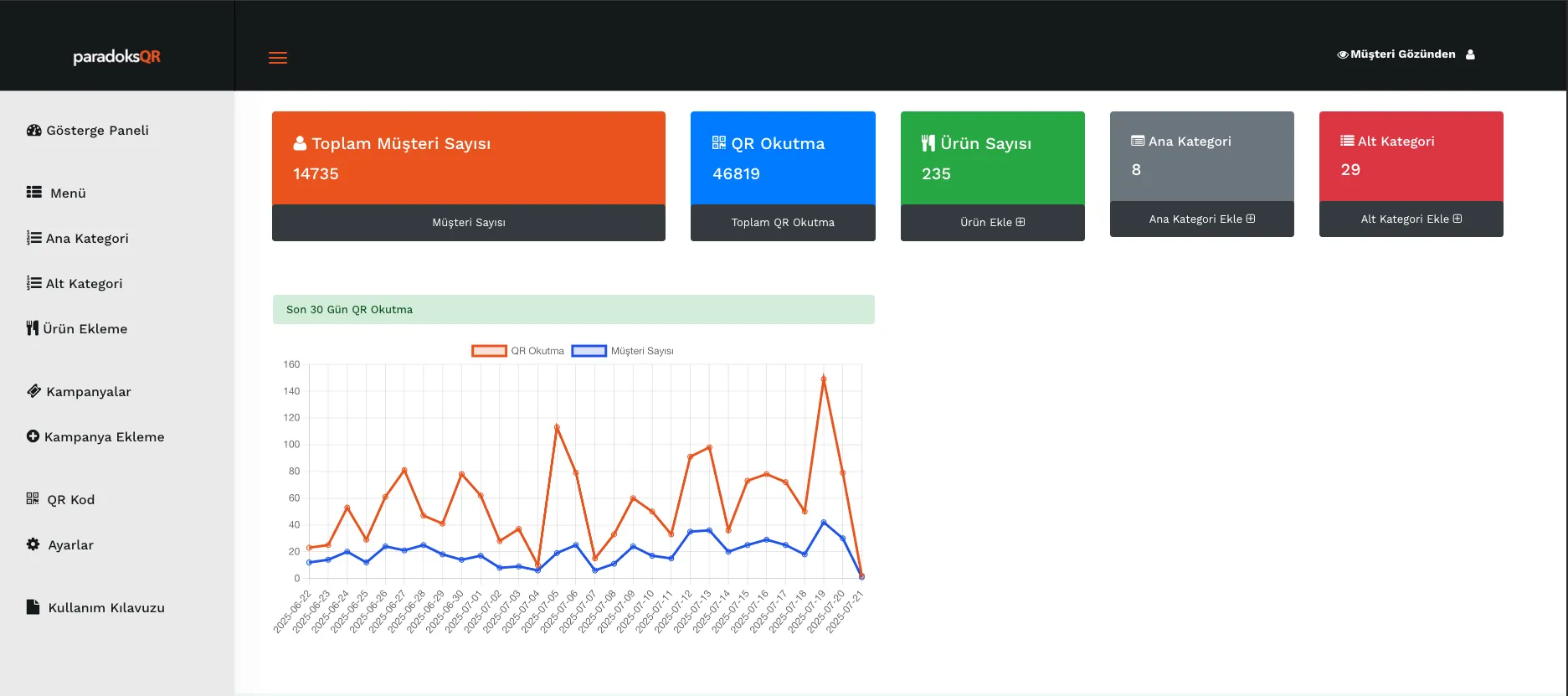This screenshot has height=696, width=1568.
Task: Open Gösterge Paneli from the sidebar
Action: pos(88,131)
